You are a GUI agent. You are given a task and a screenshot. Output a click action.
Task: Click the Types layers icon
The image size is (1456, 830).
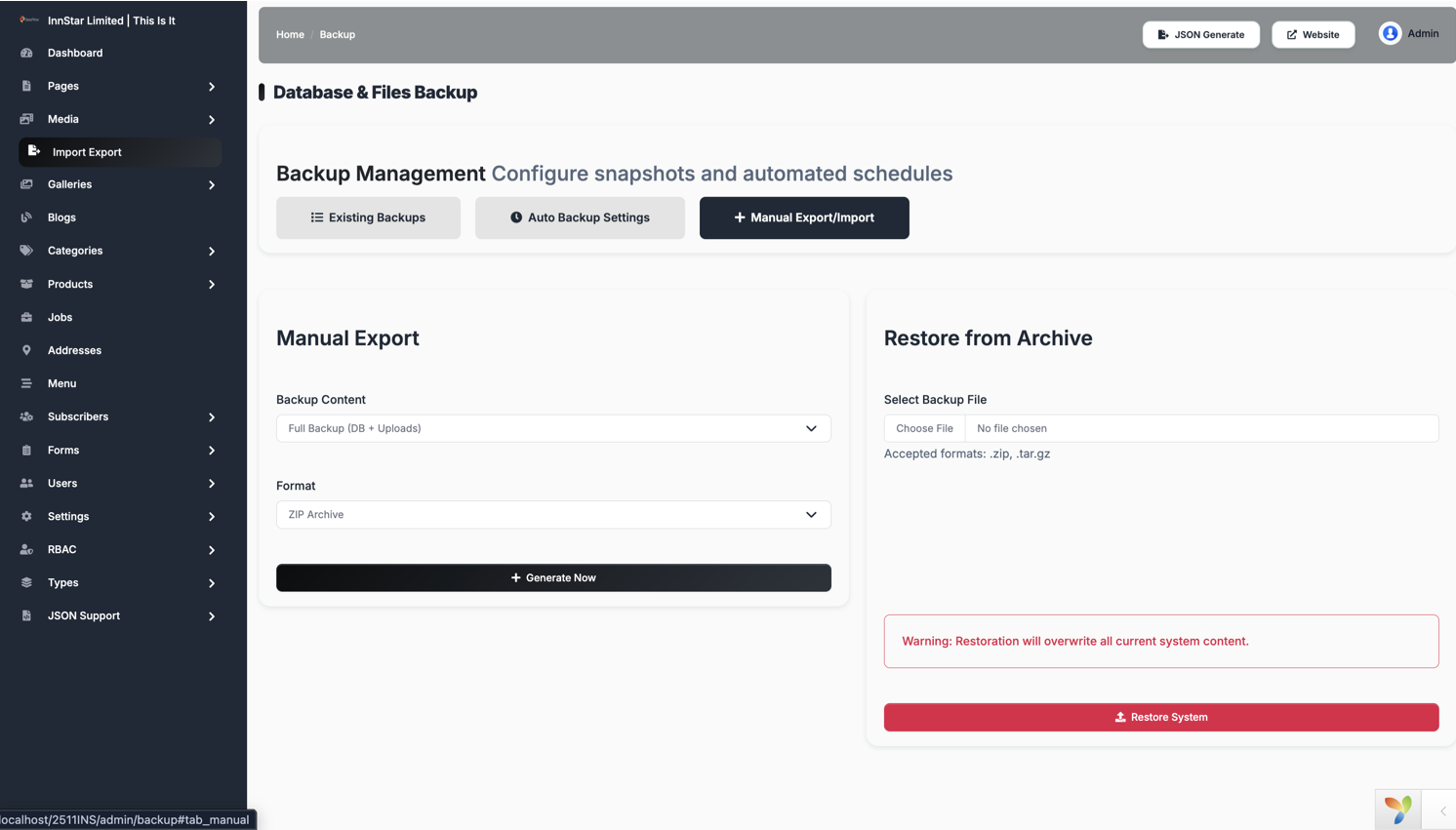(26, 582)
